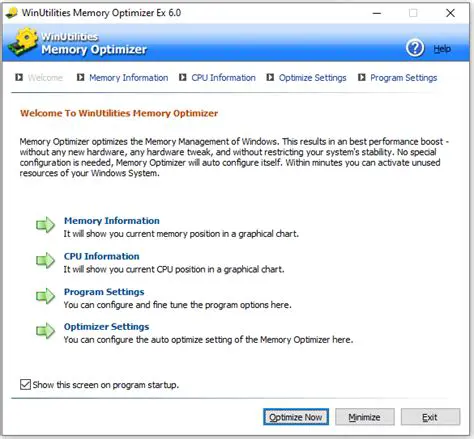
Task: Click the Minimize button at bottom
Action: tap(365, 417)
